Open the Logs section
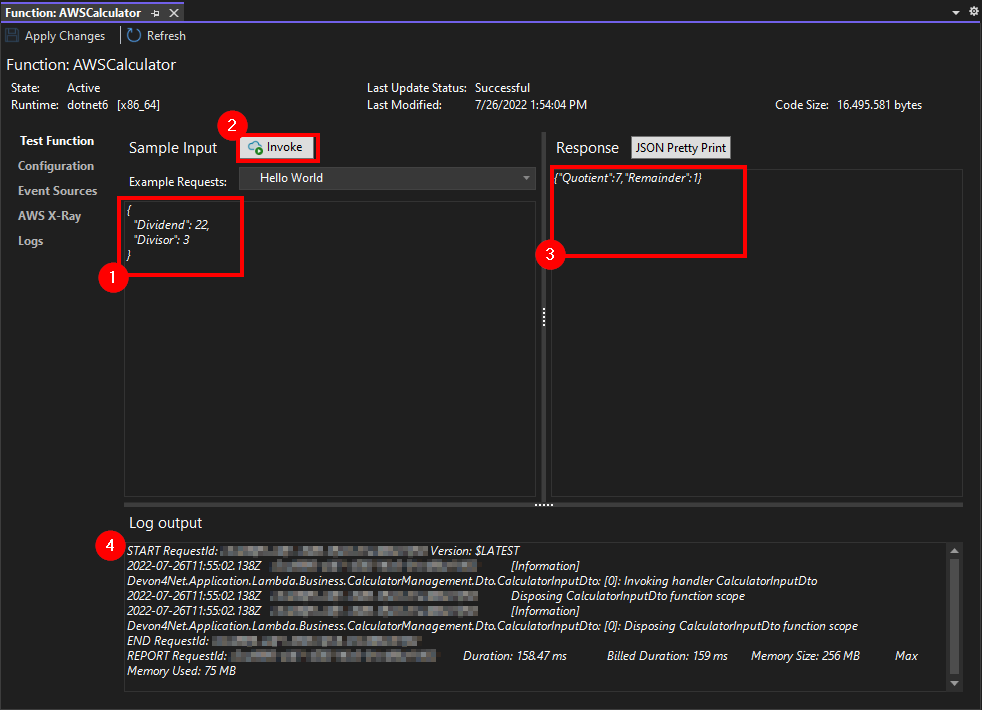The image size is (982, 710). click(31, 240)
